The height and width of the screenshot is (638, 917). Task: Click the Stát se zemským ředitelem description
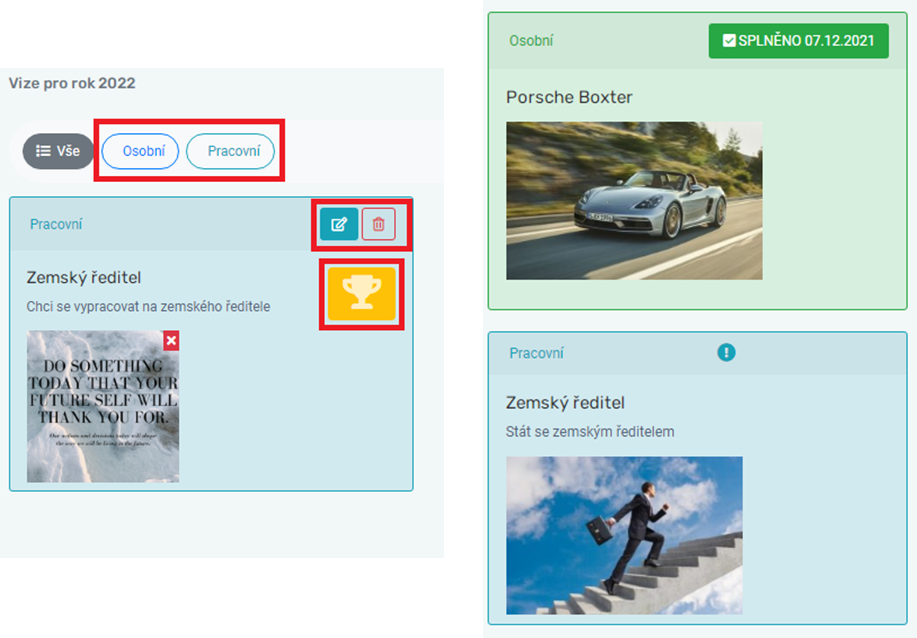(x=590, y=432)
